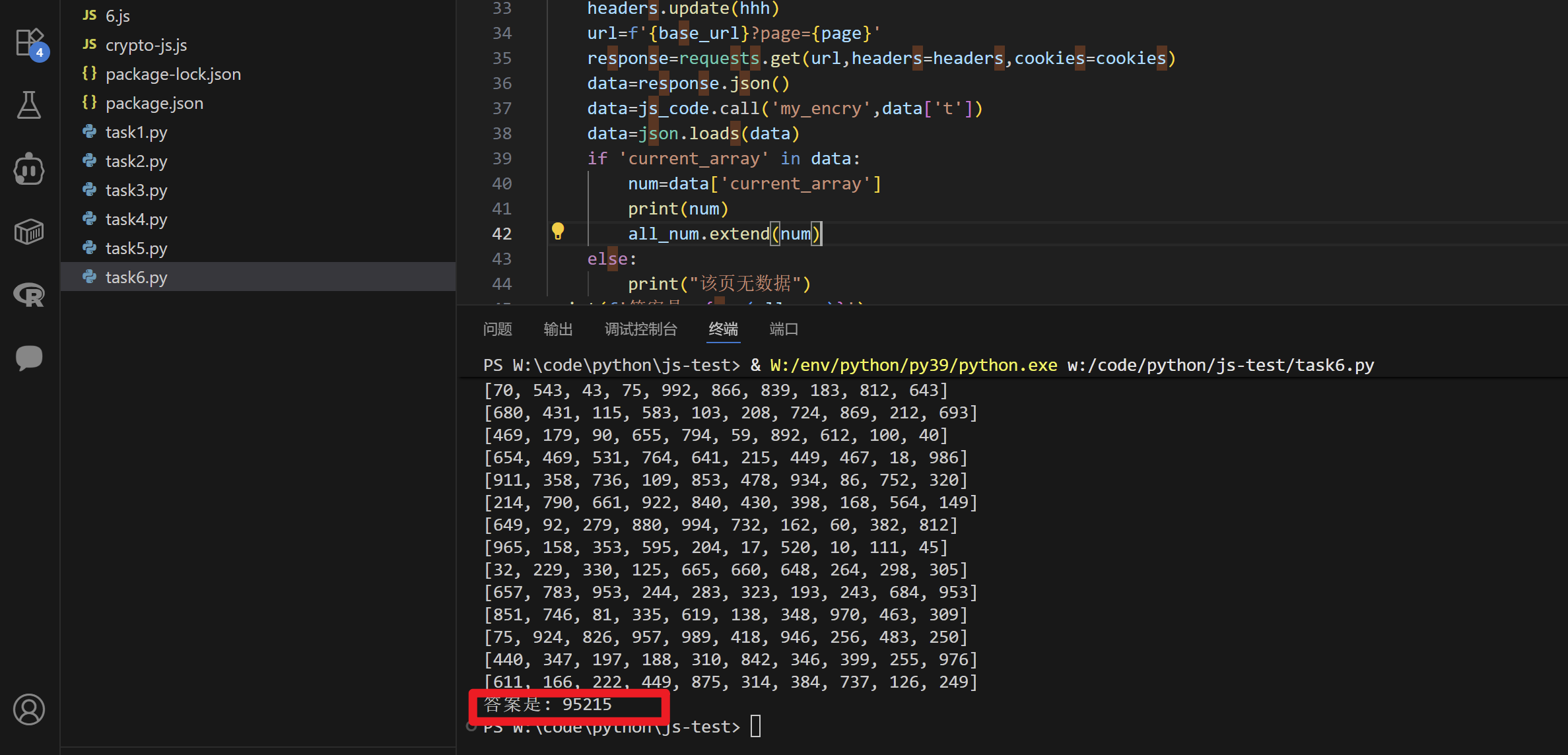Open the Accounts icon at bottom
The width and height of the screenshot is (1568, 755).
(29, 709)
